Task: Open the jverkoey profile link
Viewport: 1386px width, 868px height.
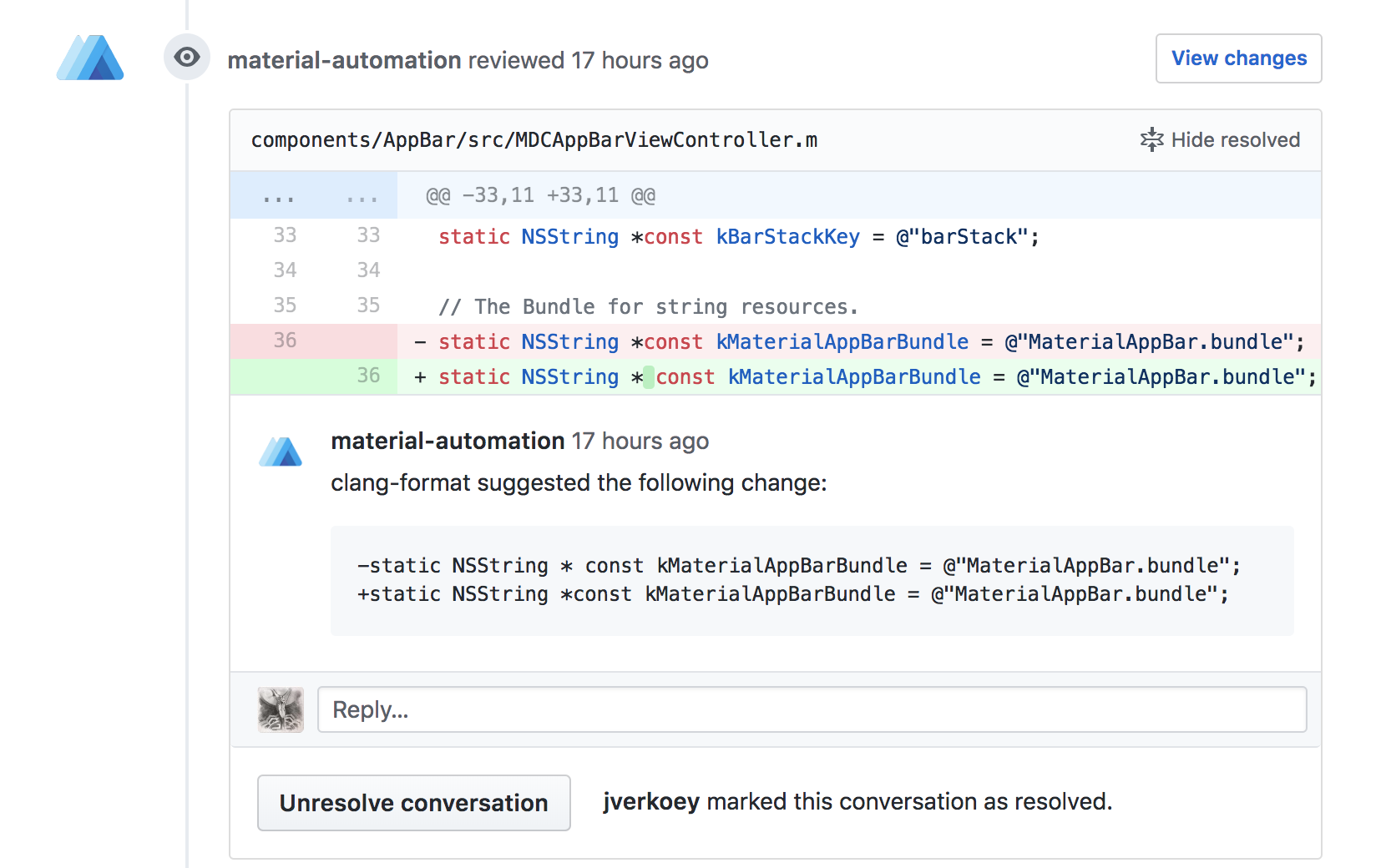Action: click(651, 801)
